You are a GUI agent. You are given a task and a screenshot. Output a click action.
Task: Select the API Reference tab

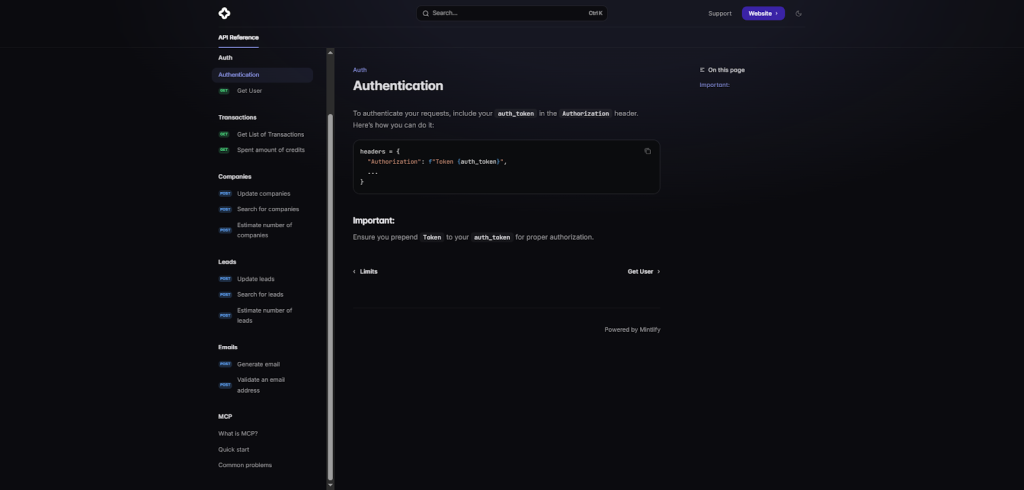click(x=238, y=37)
